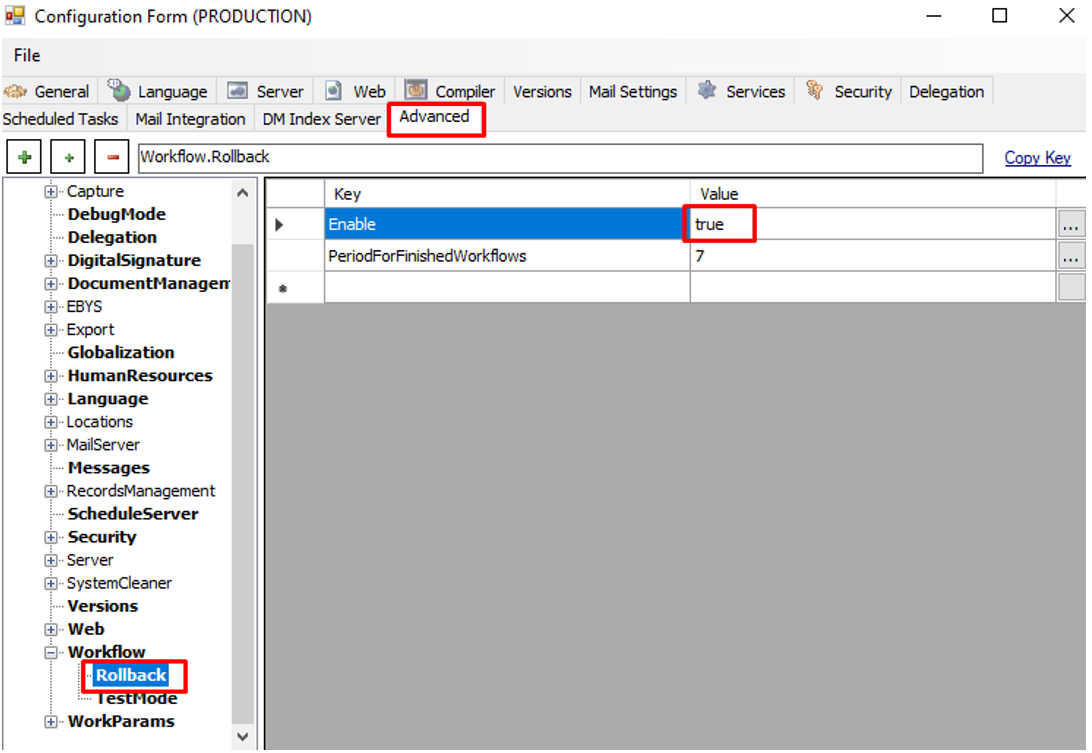Select the Rollback tree item
1092x753 pixels.
[131, 675]
